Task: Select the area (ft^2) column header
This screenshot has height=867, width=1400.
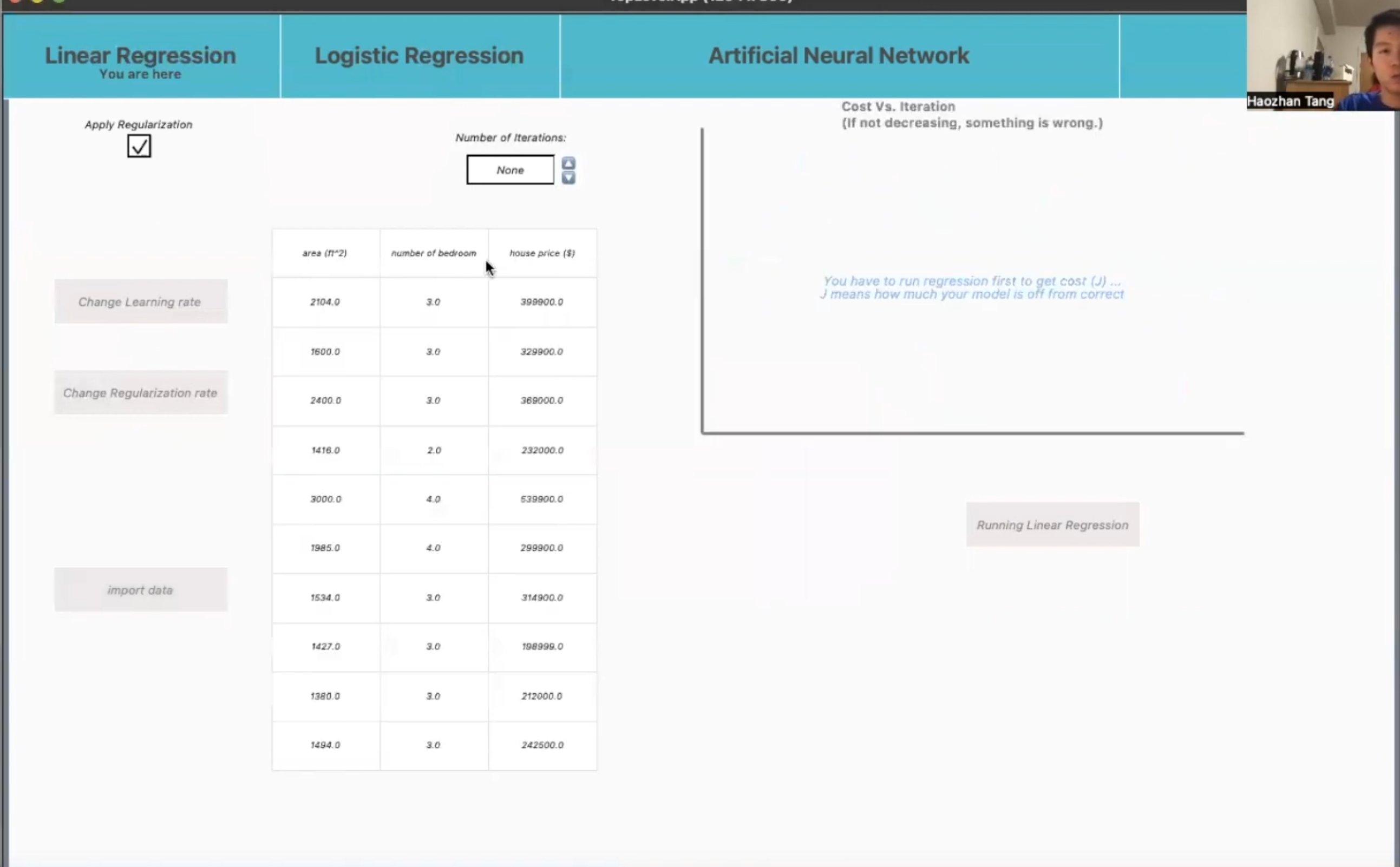Action: pos(325,253)
